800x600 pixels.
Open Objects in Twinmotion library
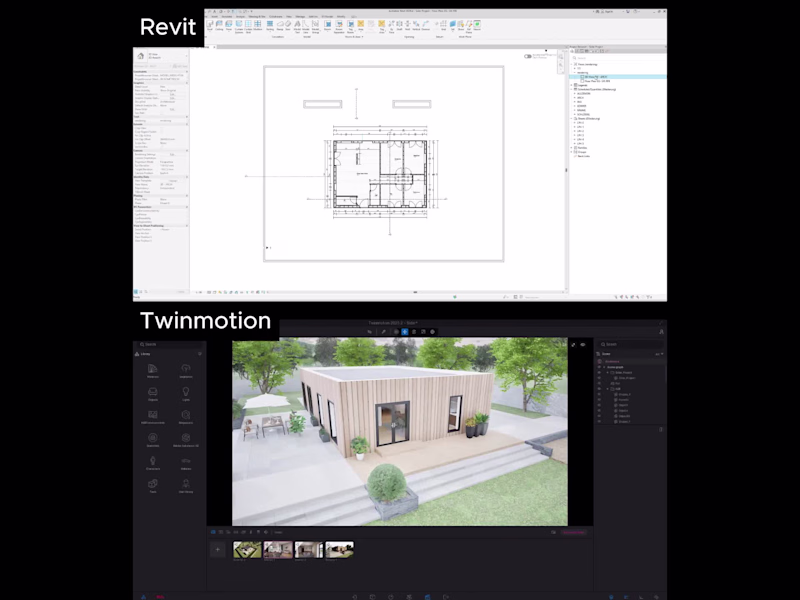pos(153,394)
